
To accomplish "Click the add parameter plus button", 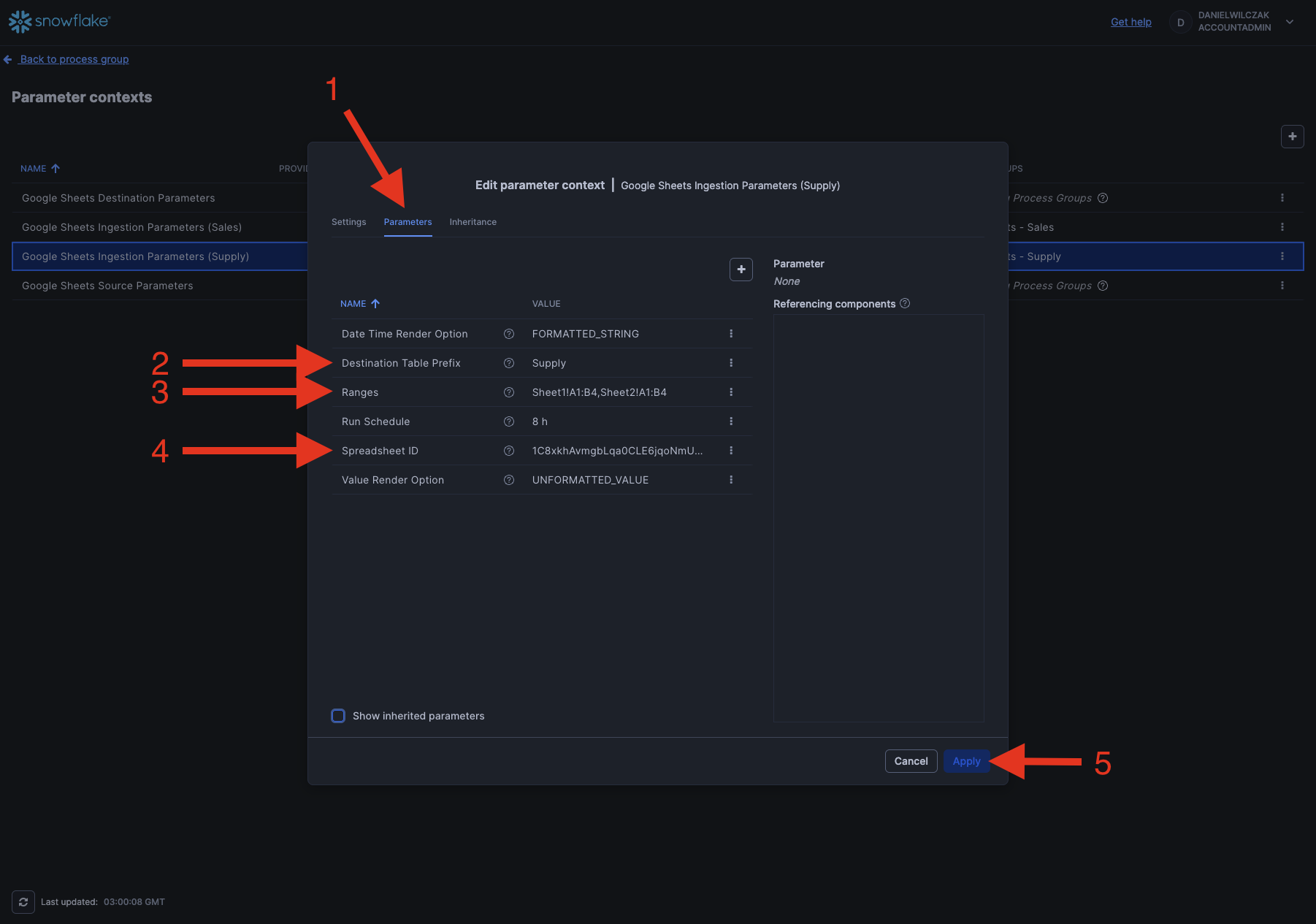I will point(741,270).
